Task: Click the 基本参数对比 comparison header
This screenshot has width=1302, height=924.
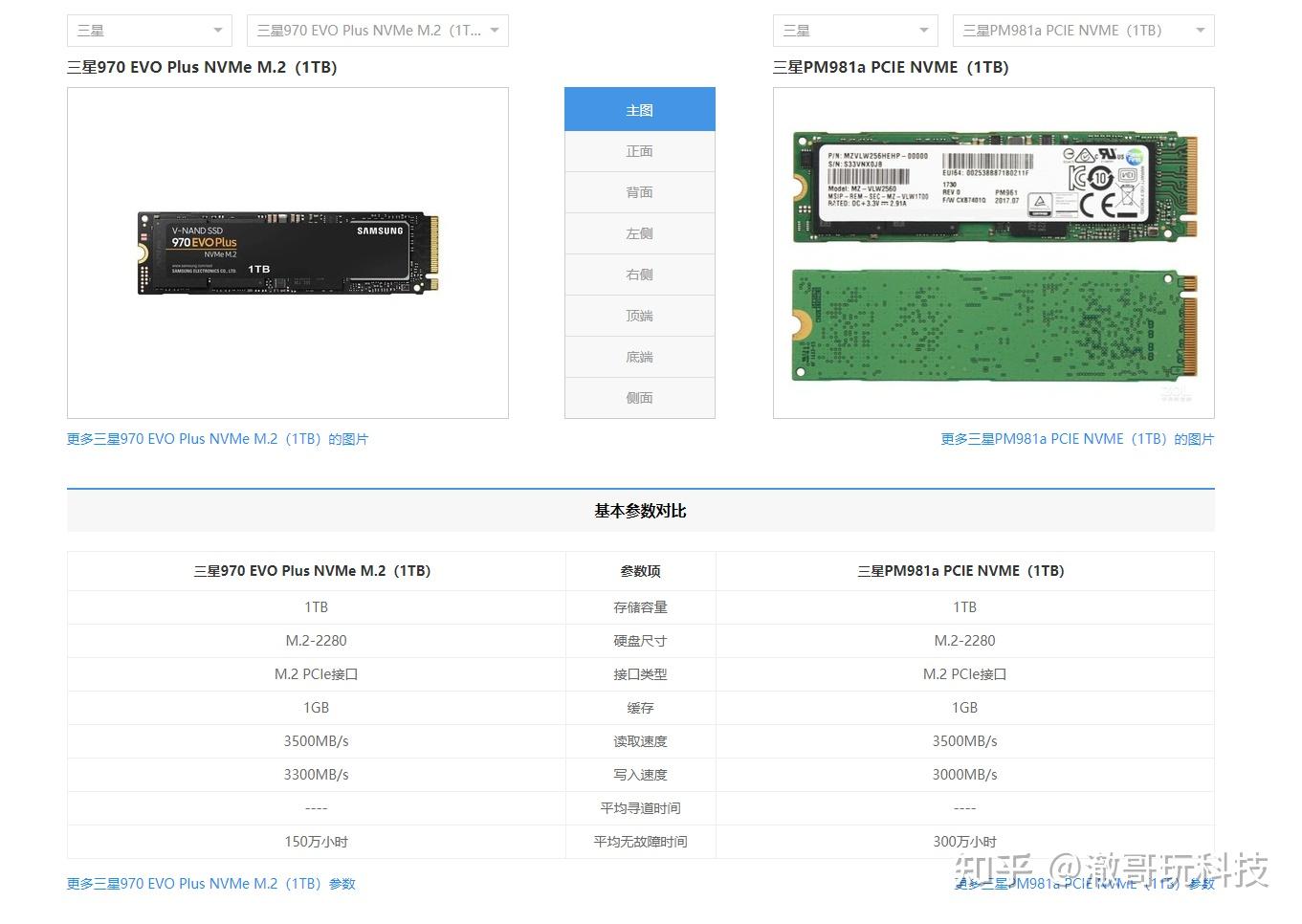Action: pyautogui.click(x=639, y=510)
